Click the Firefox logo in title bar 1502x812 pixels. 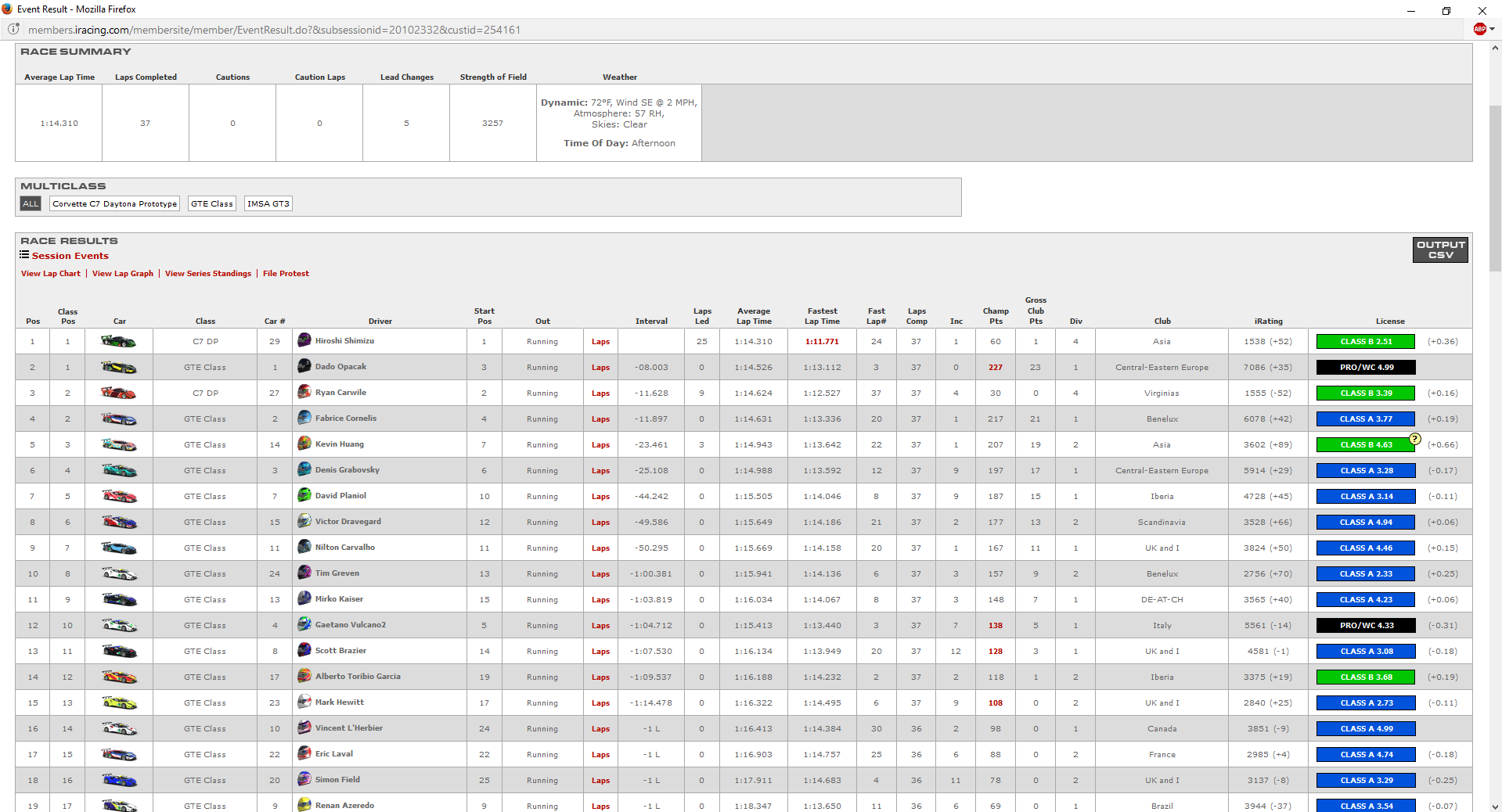click(x=8, y=9)
